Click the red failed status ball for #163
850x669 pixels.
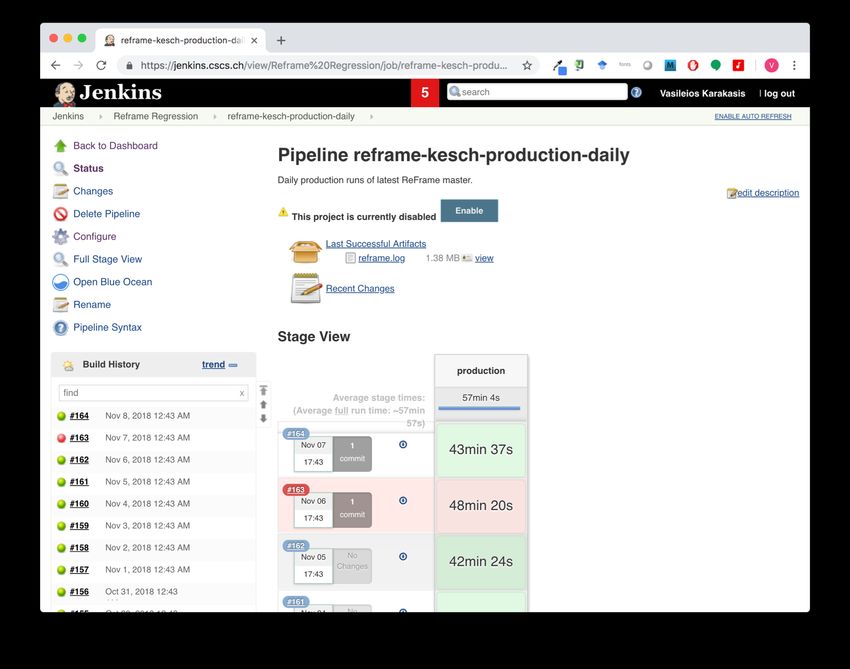(61, 438)
